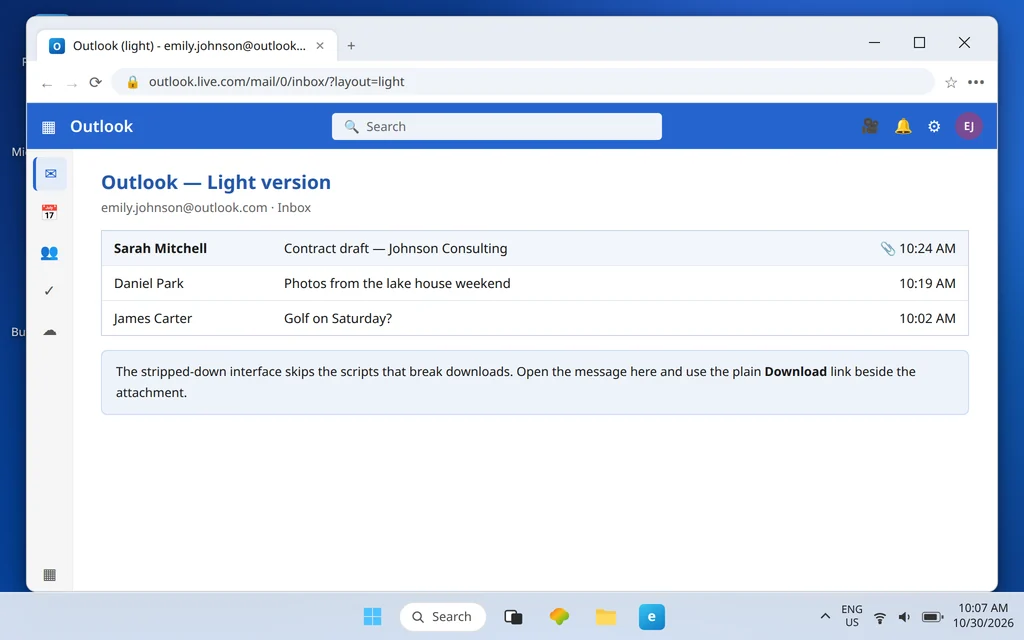The width and height of the screenshot is (1024, 640).
Task: Click the Outlook favicon on the tab
Action: (57, 46)
